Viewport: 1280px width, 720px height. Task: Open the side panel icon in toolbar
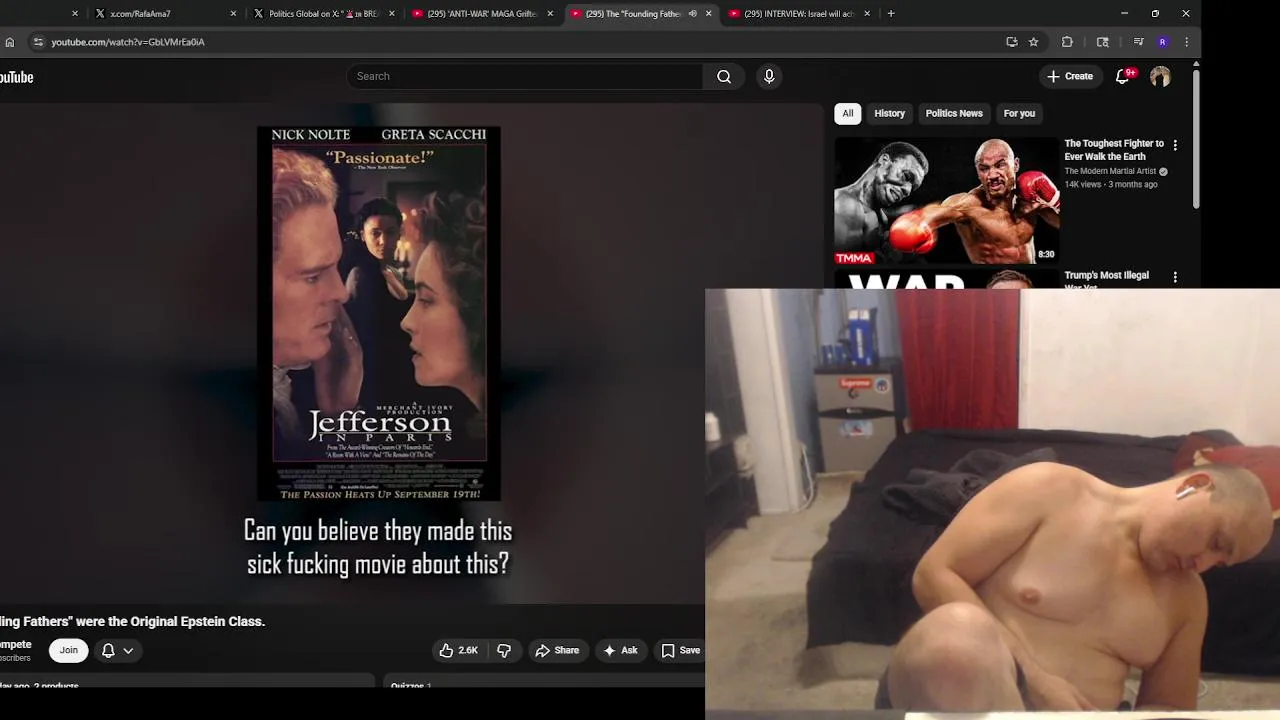click(x=1103, y=42)
